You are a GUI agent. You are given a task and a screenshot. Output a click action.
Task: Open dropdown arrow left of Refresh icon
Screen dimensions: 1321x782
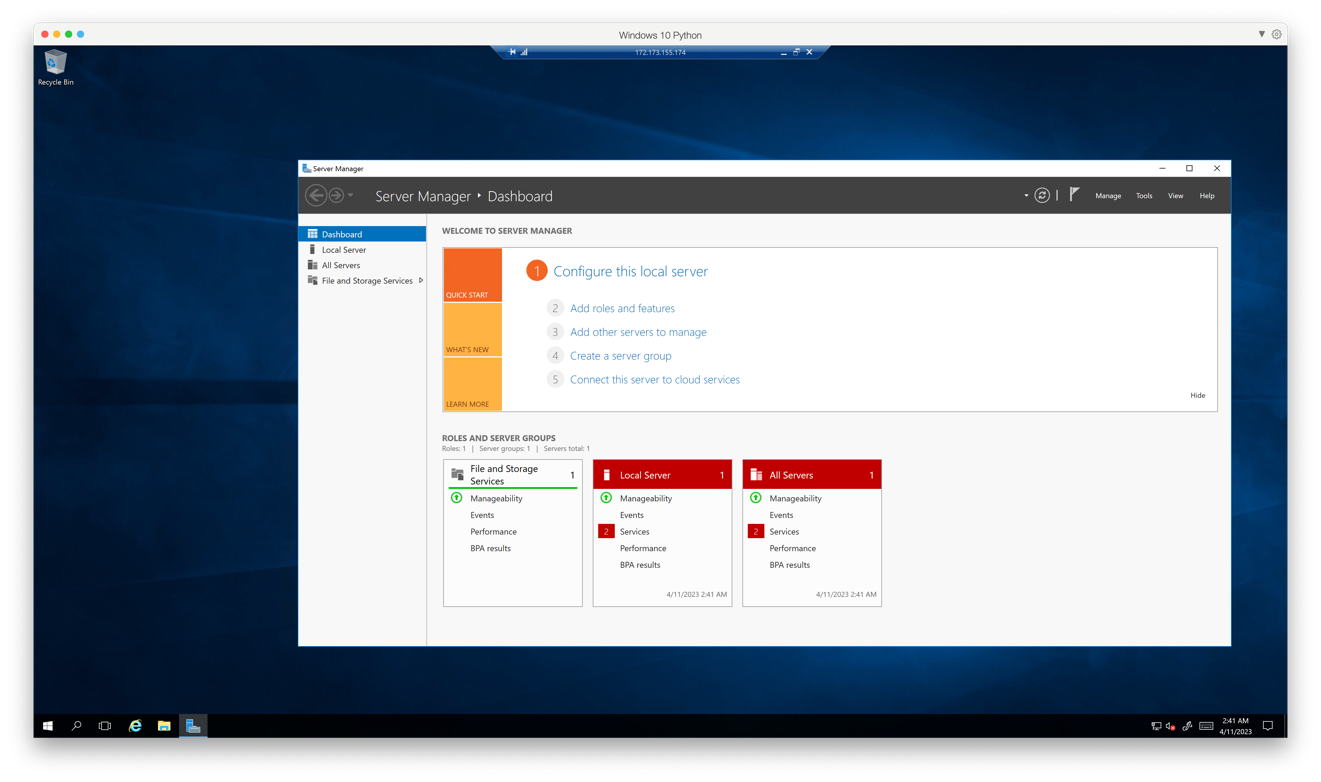click(x=1026, y=196)
